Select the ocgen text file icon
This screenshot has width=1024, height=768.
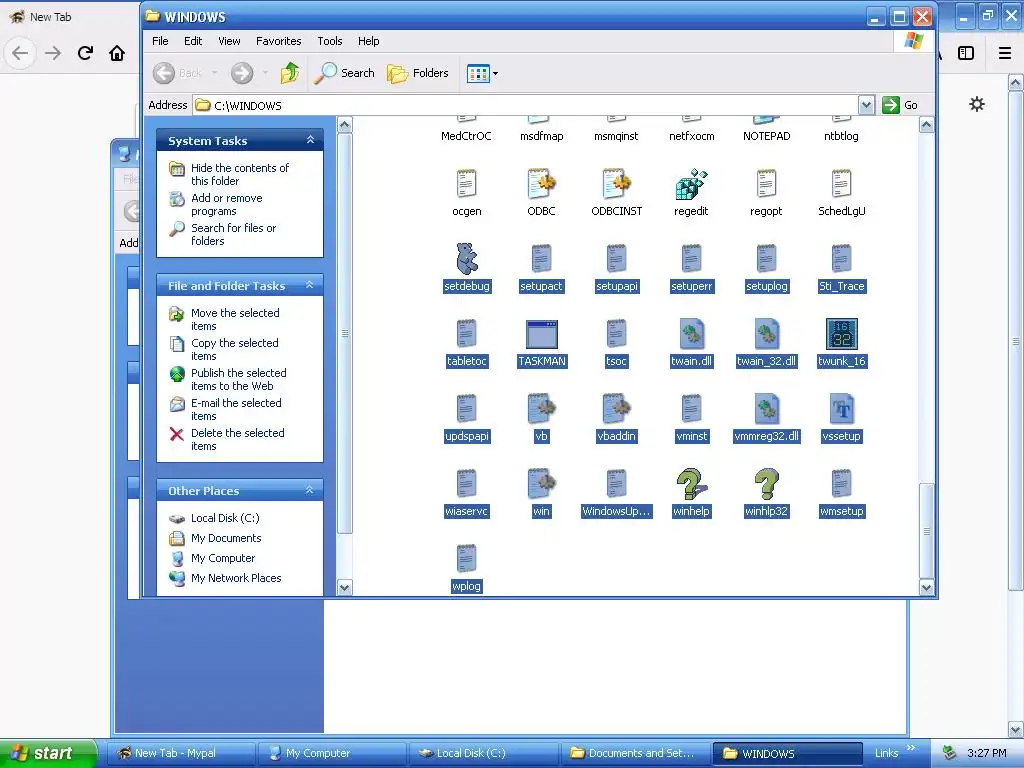click(466, 185)
